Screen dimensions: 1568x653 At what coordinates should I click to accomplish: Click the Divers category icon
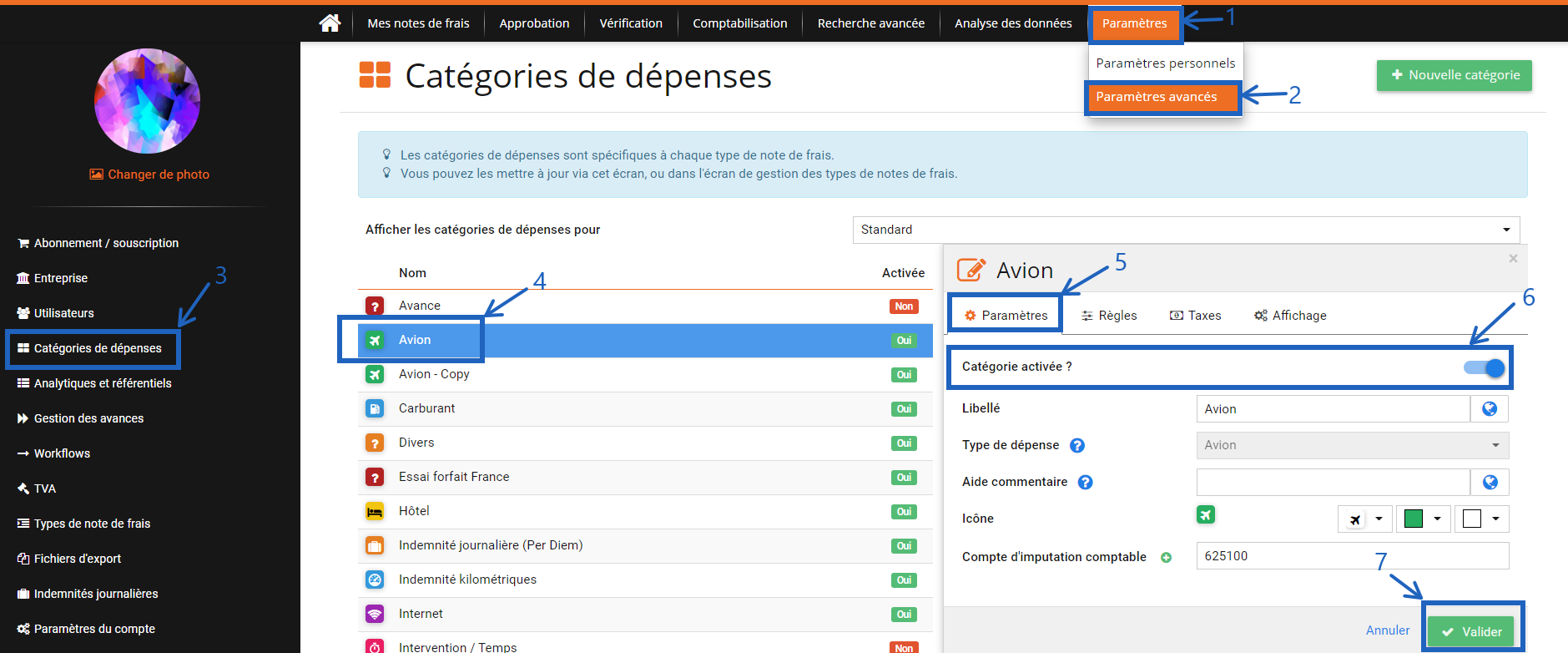coord(375,443)
